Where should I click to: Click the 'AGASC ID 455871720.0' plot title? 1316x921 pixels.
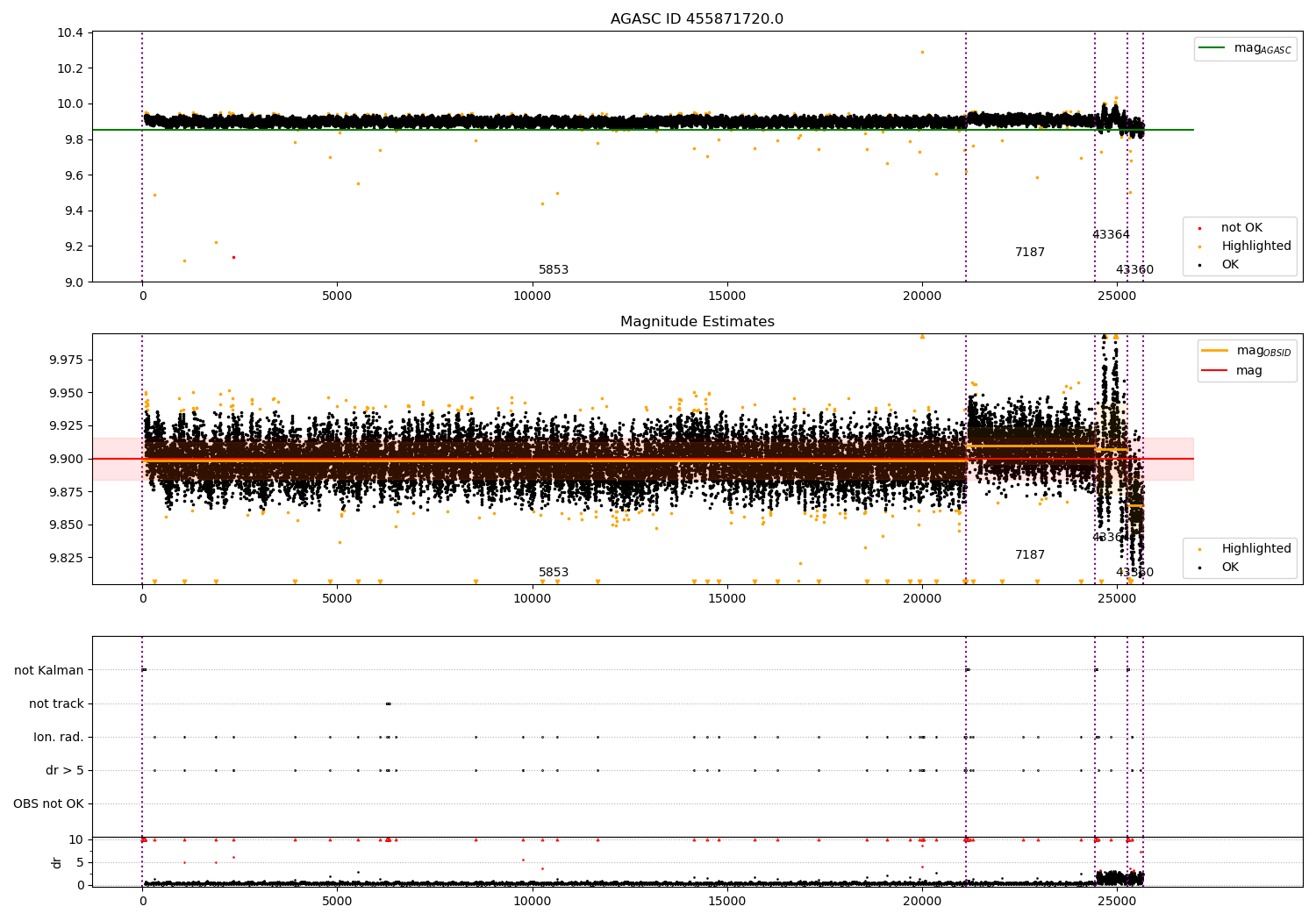[x=697, y=19]
